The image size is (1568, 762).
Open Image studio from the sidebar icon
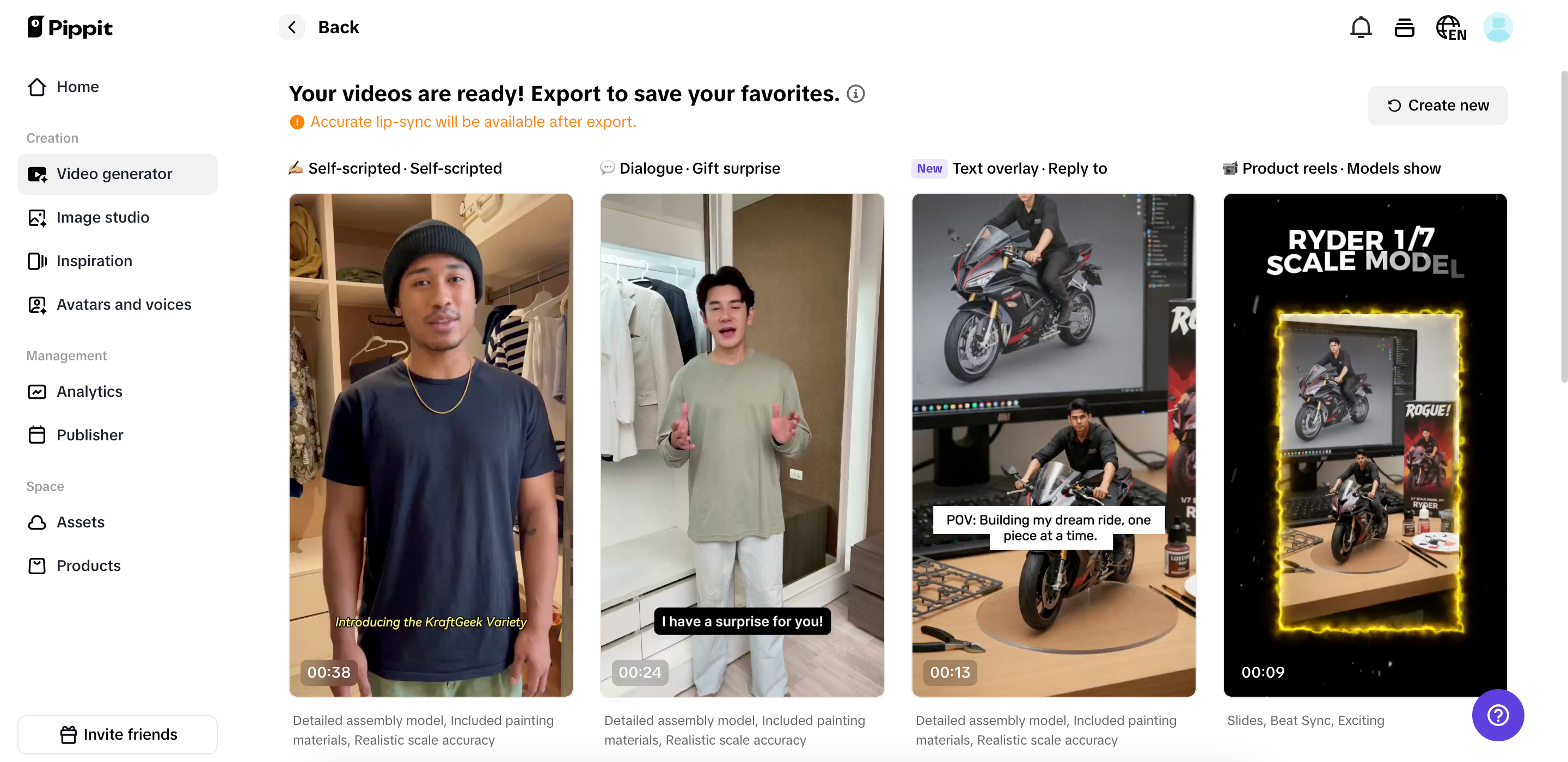pos(37,217)
